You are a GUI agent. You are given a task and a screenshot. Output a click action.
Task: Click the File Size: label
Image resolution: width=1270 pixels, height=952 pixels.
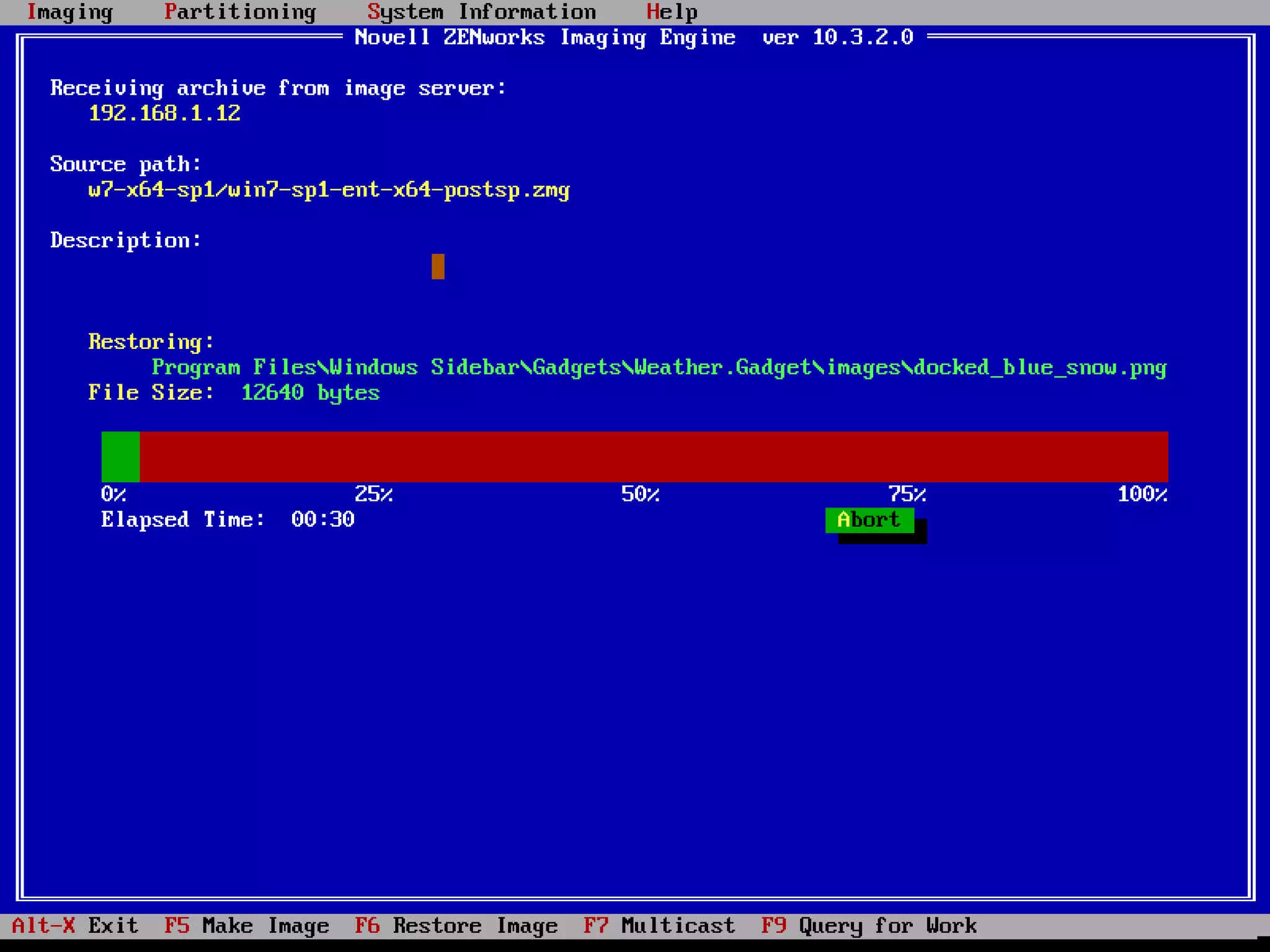point(151,393)
